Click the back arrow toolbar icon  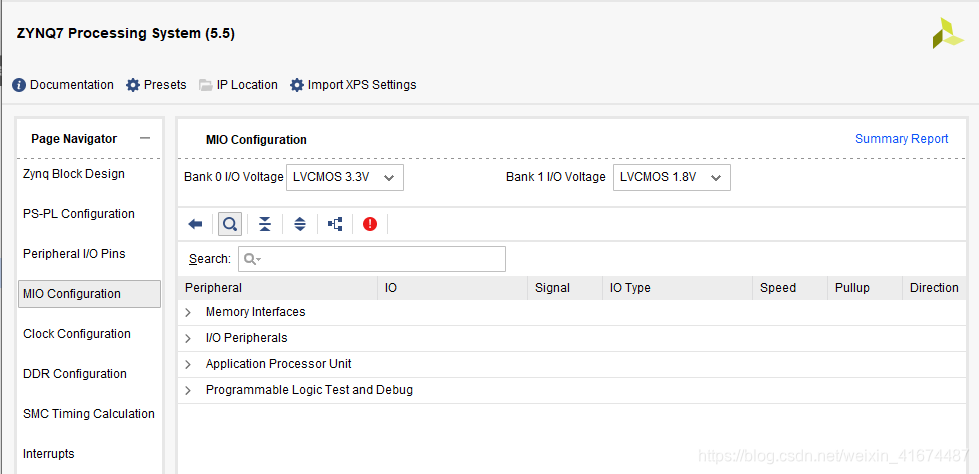[195, 224]
